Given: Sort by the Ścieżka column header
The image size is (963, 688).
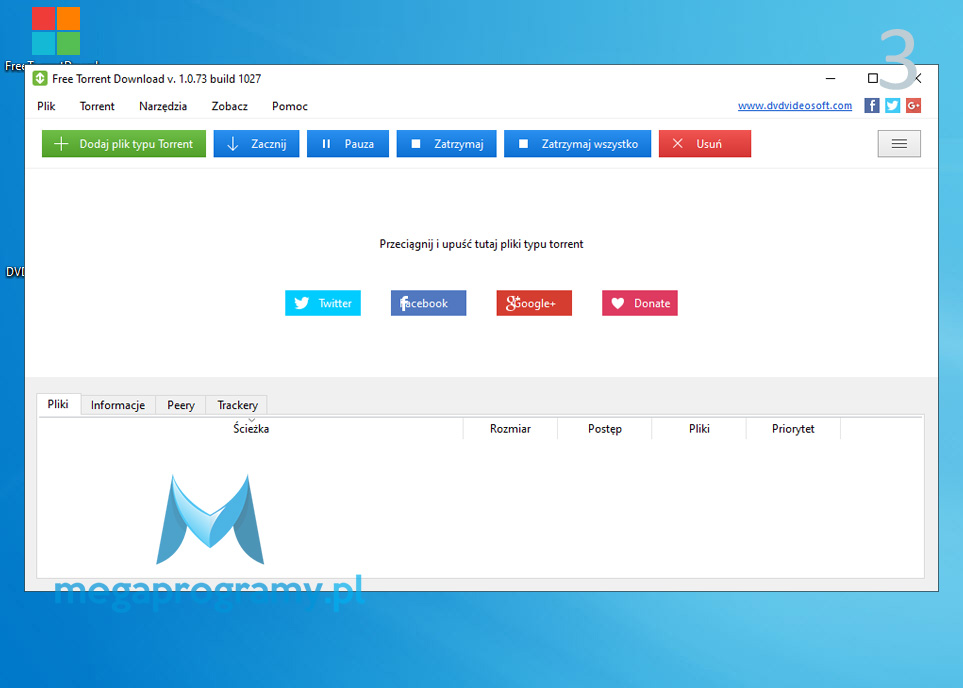Looking at the screenshot, I should tap(251, 429).
